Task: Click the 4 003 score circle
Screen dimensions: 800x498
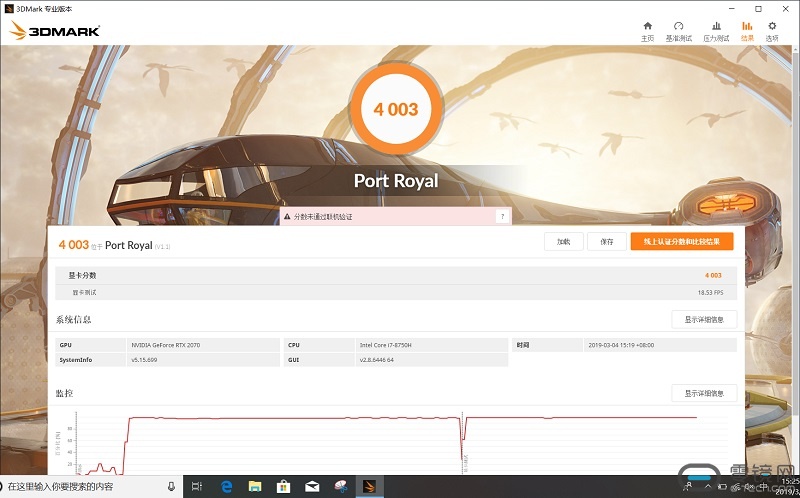Action: pyautogui.click(x=396, y=109)
